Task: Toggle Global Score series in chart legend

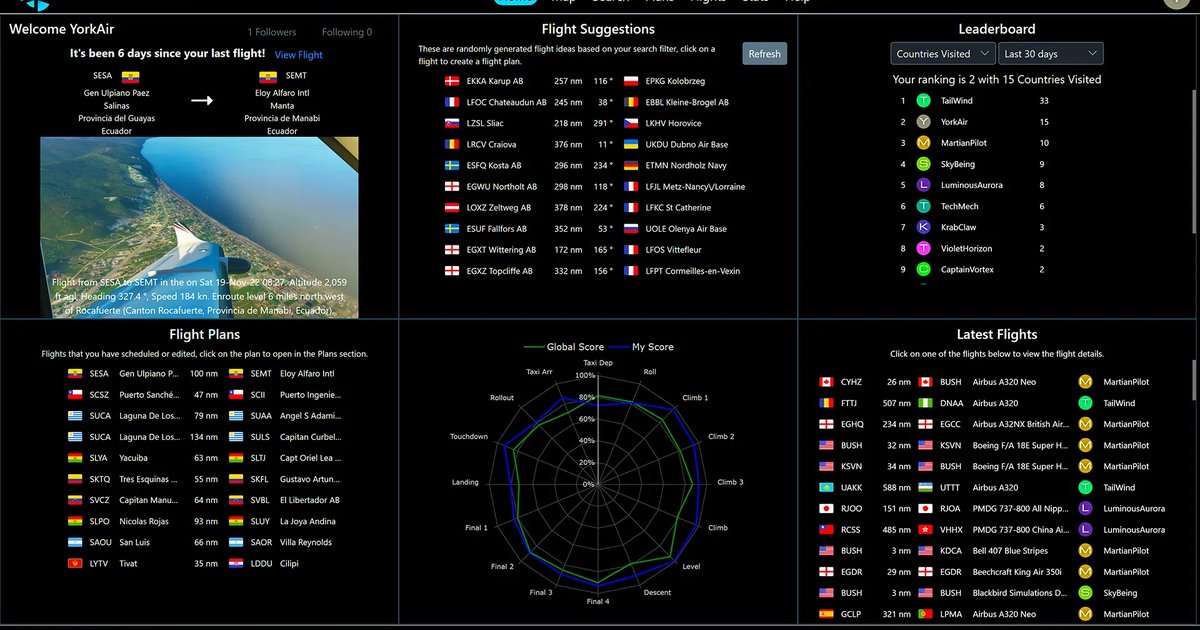Action: (x=565, y=347)
